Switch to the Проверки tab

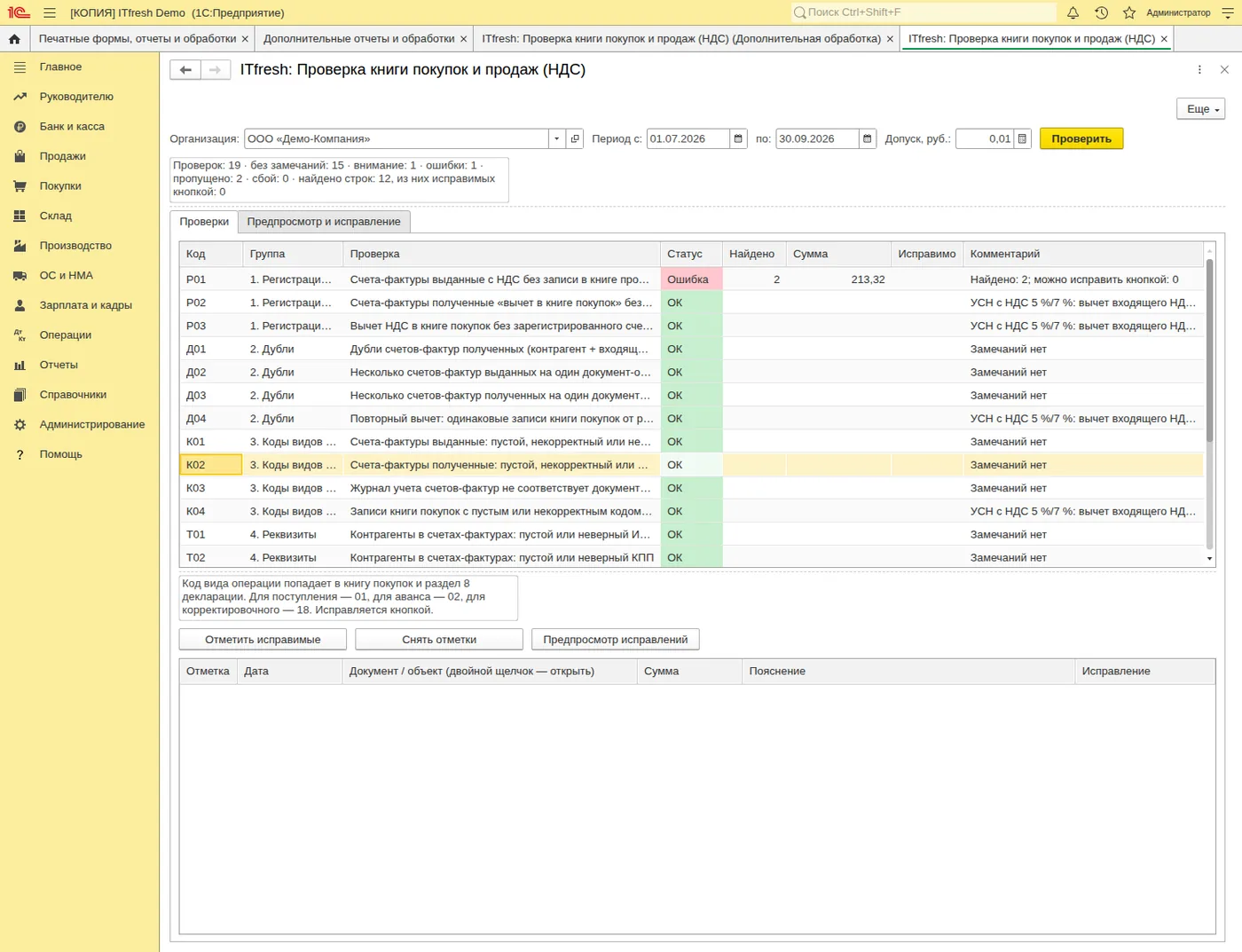click(x=204, y=222)
